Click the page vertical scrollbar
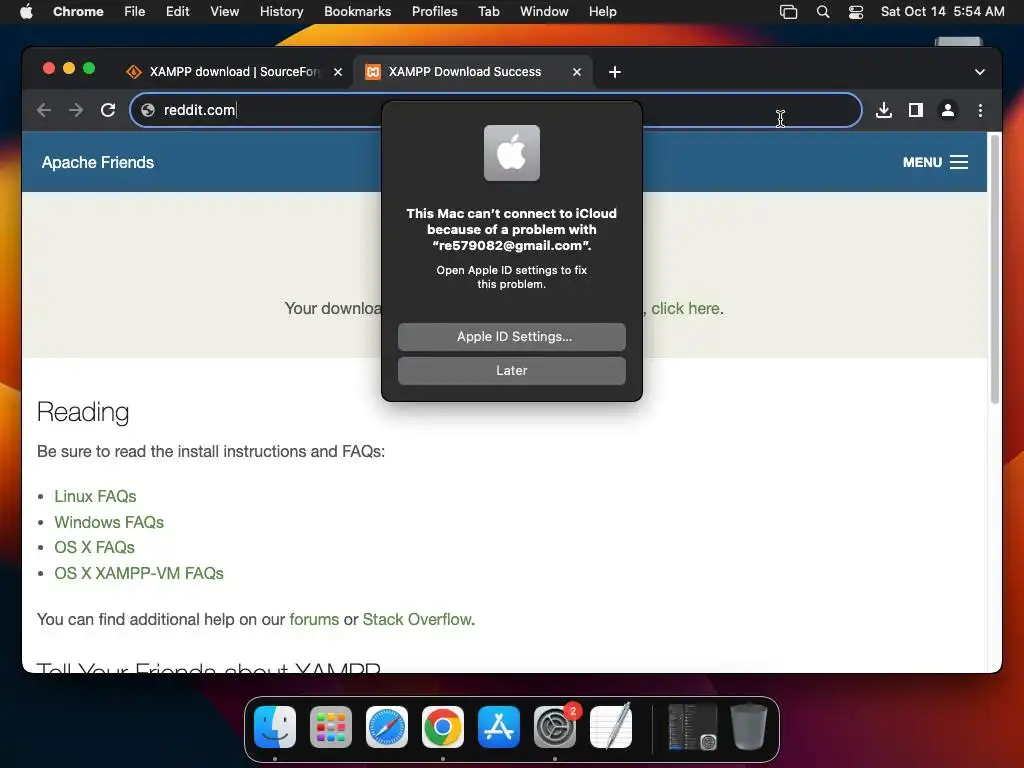The height and width of the screenshot is (768, 1024). pos(995,269)
